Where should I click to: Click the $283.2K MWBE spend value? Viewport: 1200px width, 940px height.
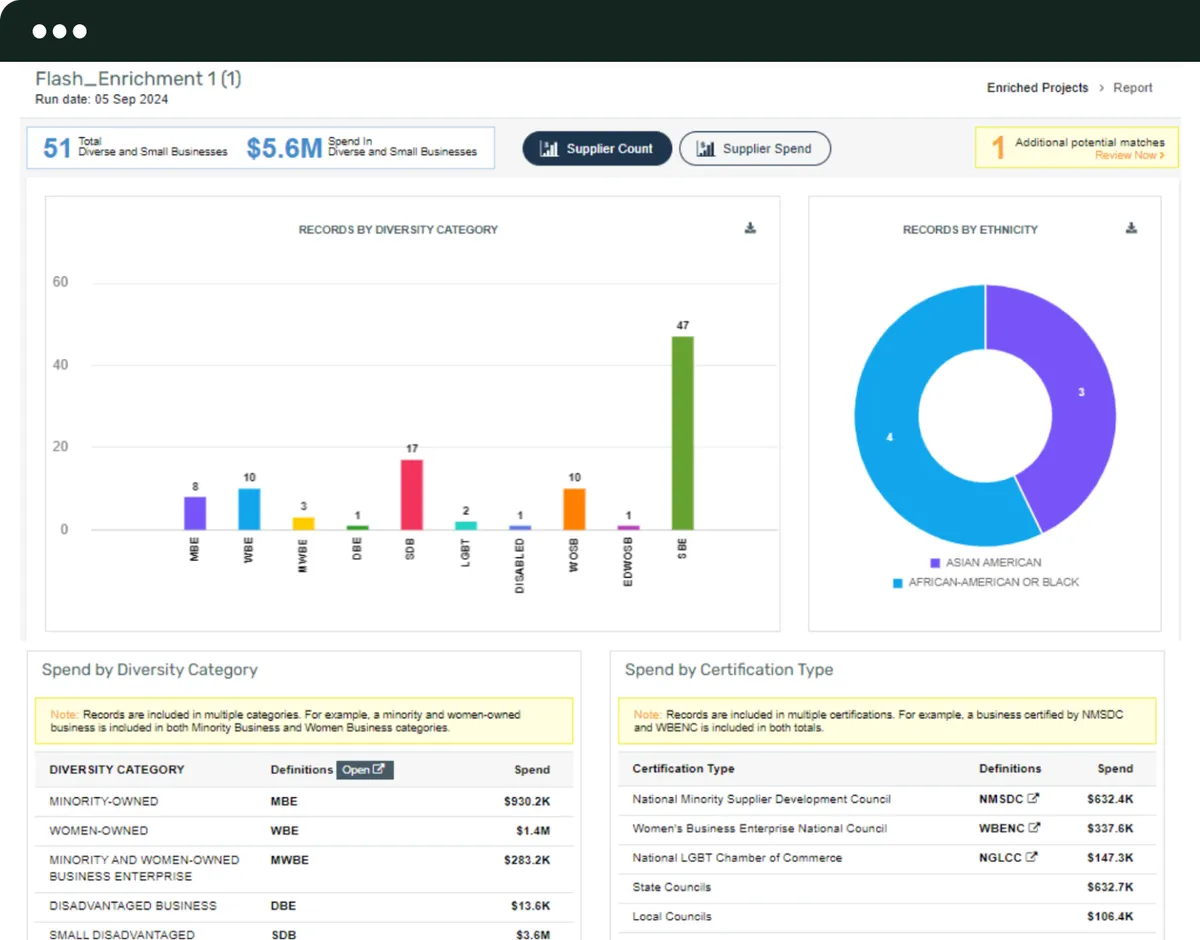coord(527,860)
